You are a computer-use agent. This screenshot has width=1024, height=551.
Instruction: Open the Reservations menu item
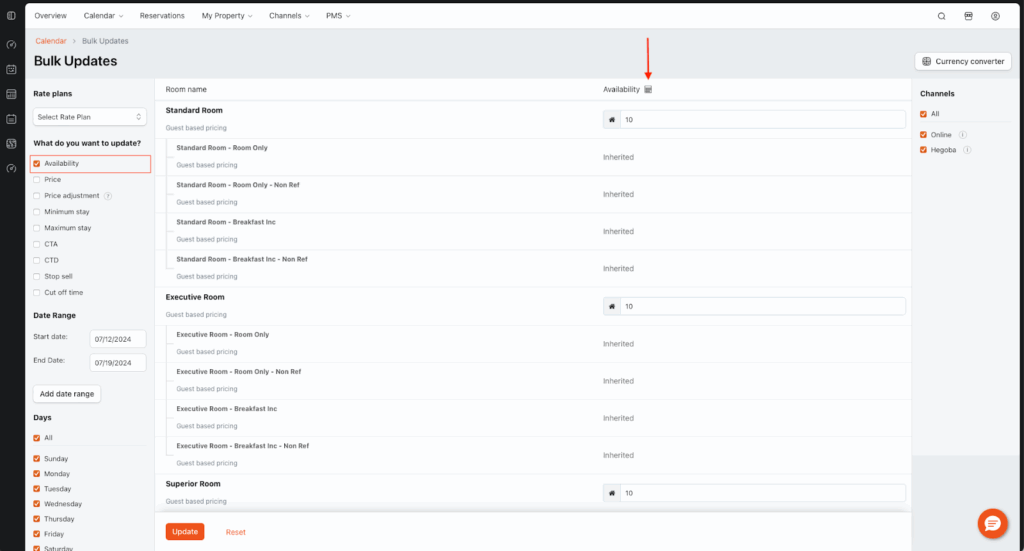point(162,16)
